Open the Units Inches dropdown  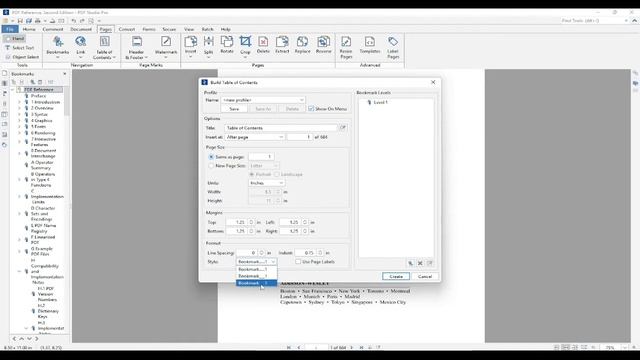(266, 183)
